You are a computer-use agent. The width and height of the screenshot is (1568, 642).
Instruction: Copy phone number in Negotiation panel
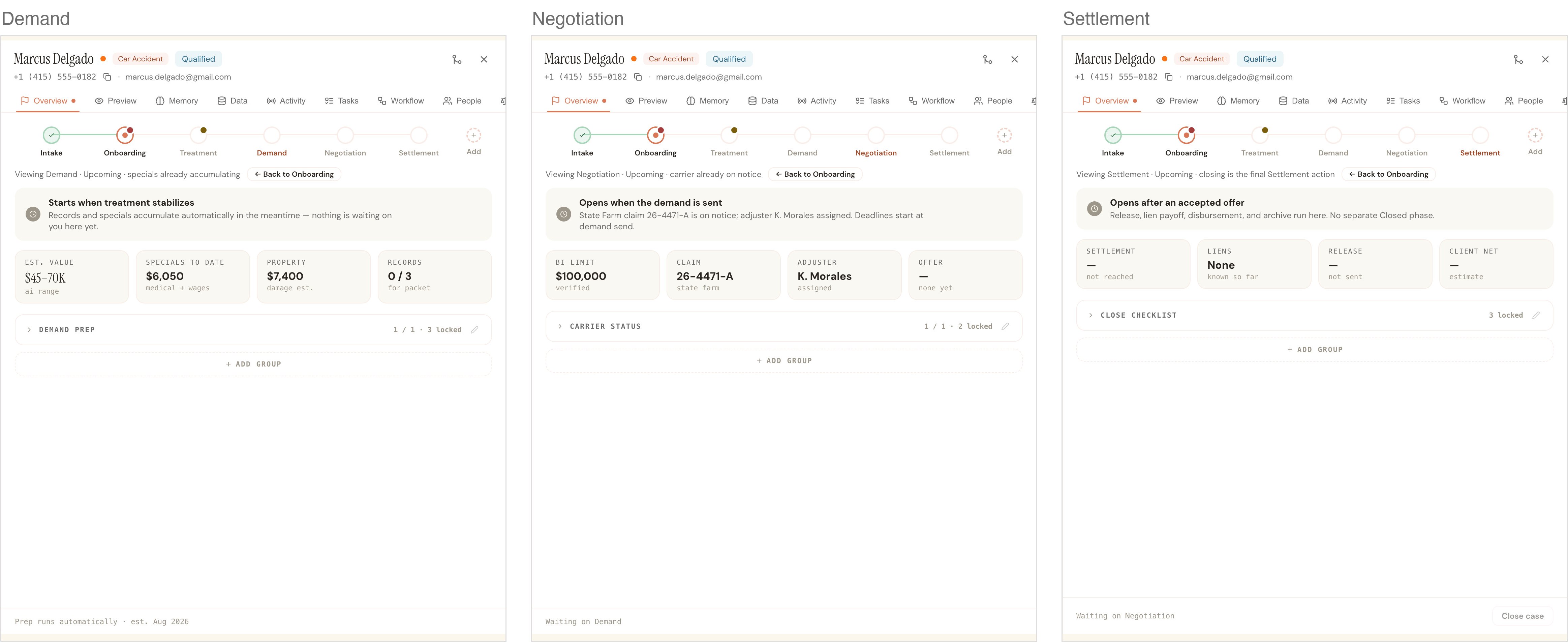(638, 77)
